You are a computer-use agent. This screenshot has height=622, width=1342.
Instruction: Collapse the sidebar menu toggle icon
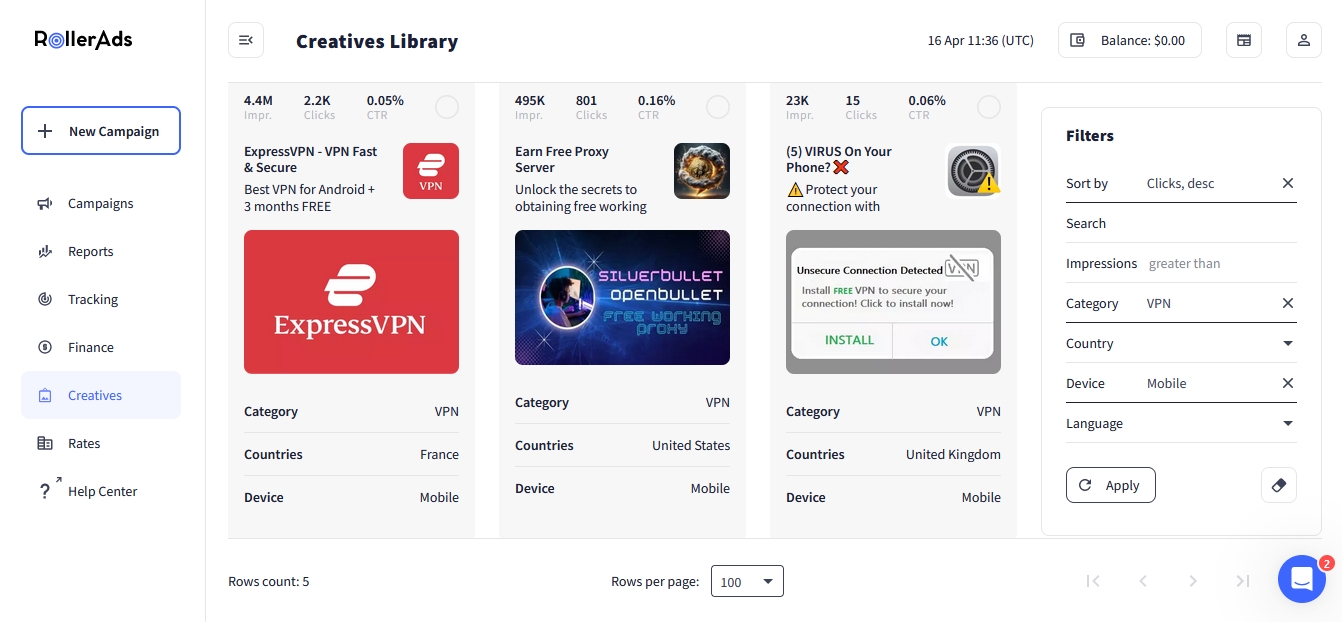click(x=246, y=40)
